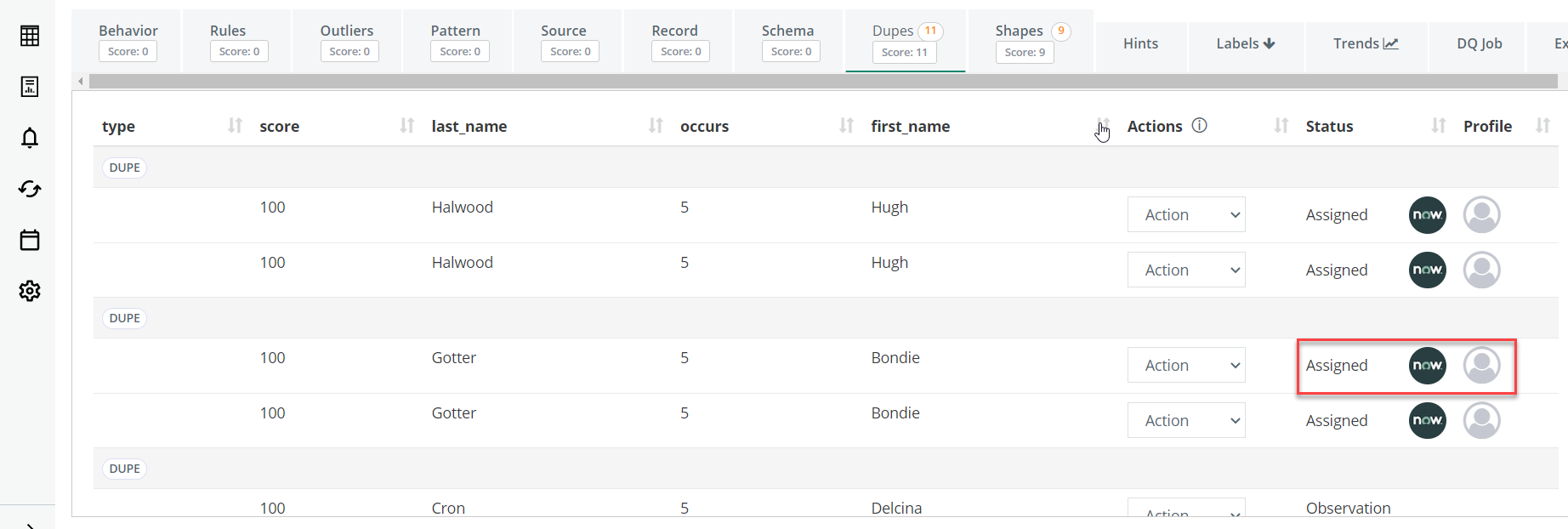Click the circular sync arrows sidebar icon
The image size is (1568, 529).
pos(30,189)
